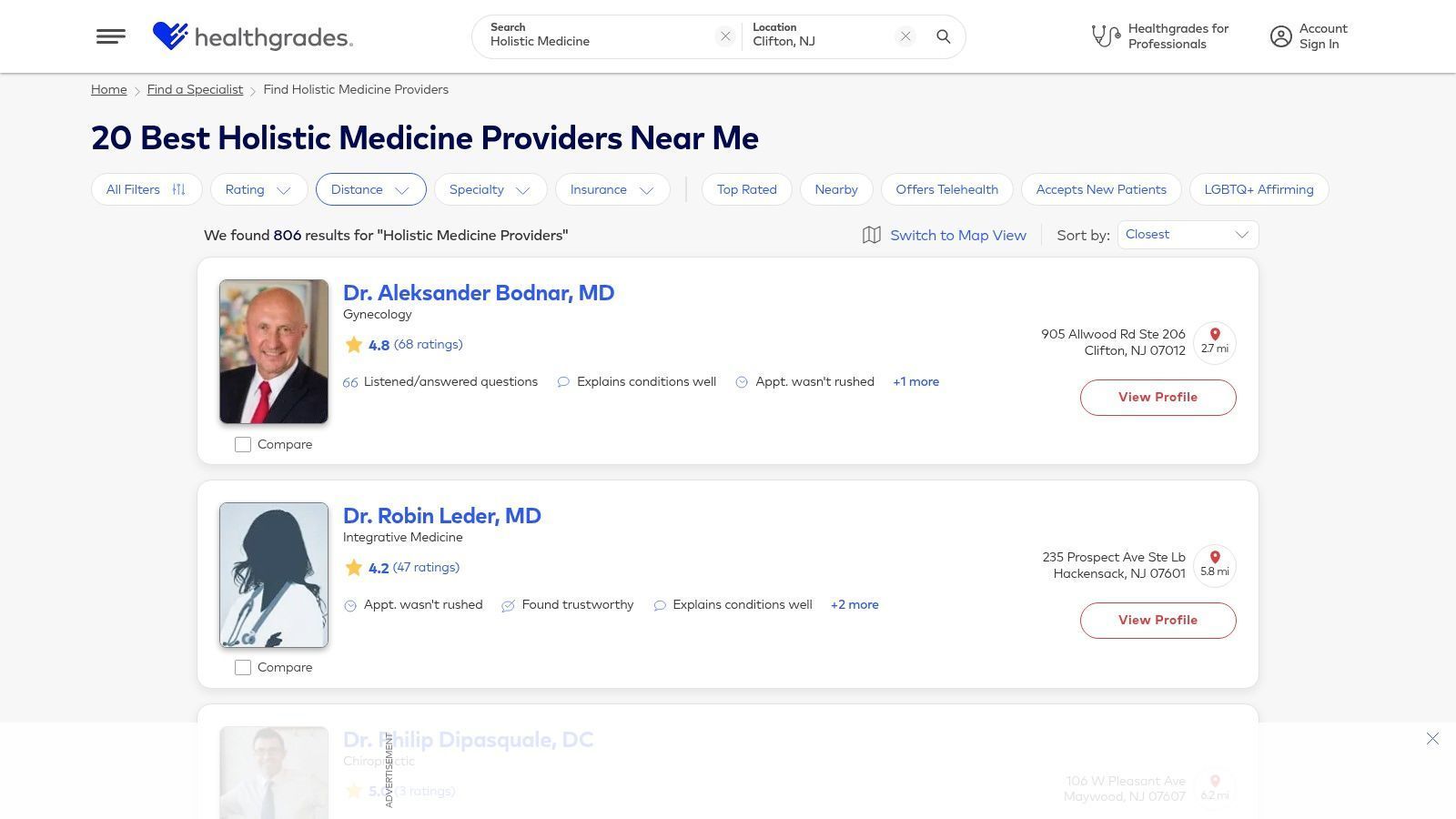
Task: Check Compare for Dr. Robin Leder
Action: point(243,668)
